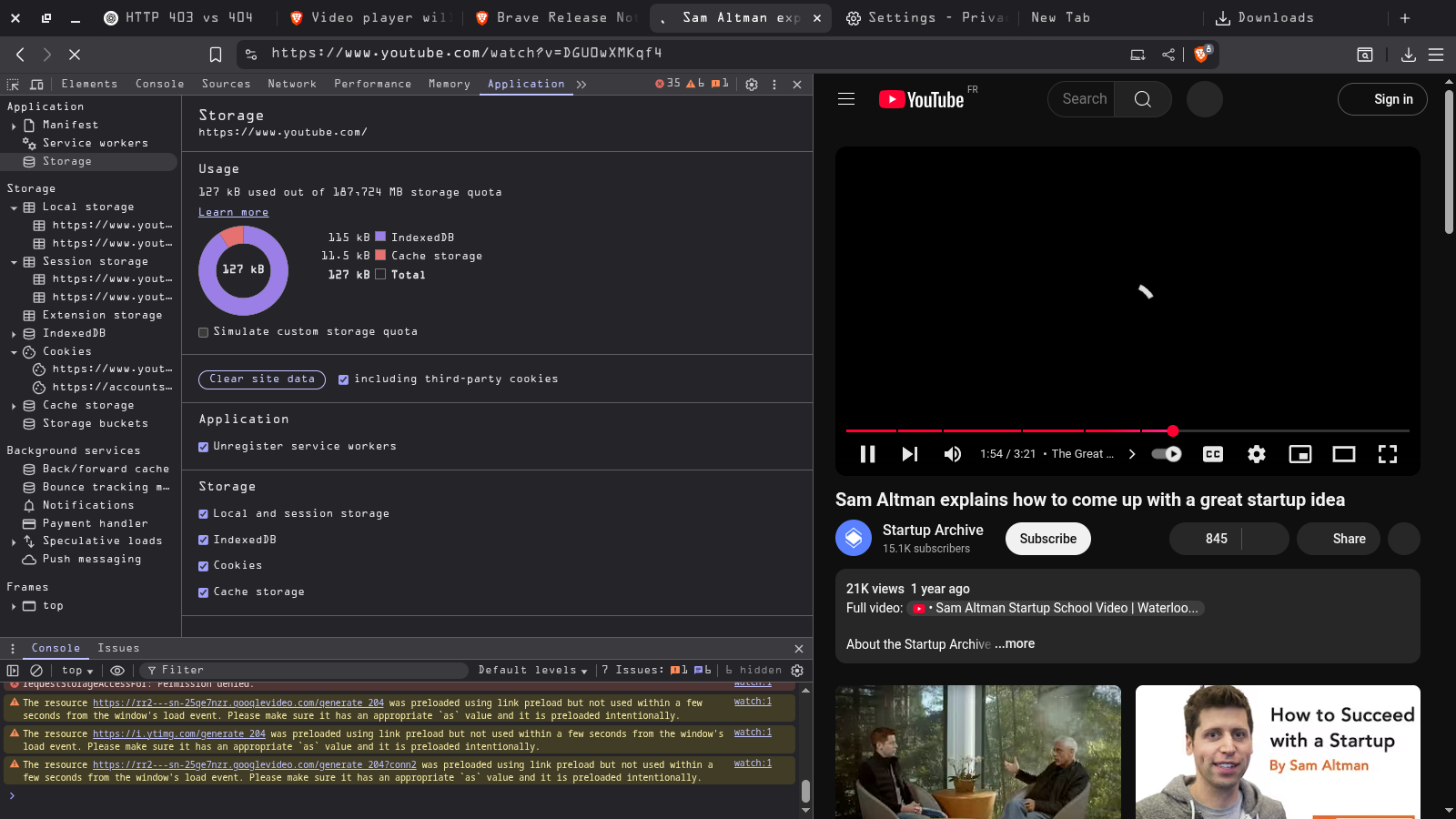
Task: Click the Cache storage red legend swatch
Action: pyautogui.click(x=380, y=256)
